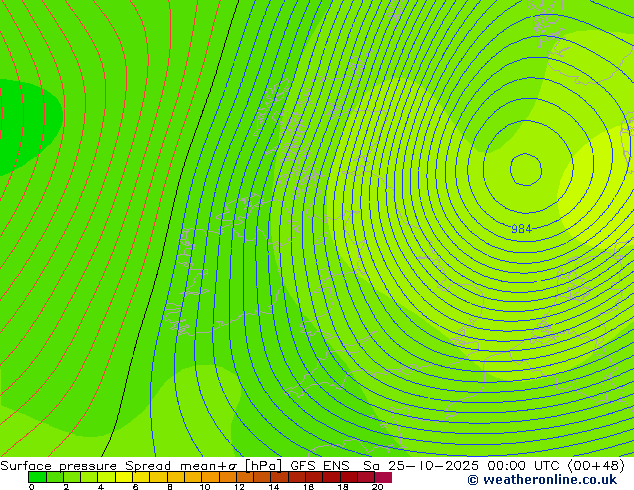Select the yellow-green legend swatch starting at 4
This screenshot has width=634, height=490.
pyautogui.click(x=106, y=477)
